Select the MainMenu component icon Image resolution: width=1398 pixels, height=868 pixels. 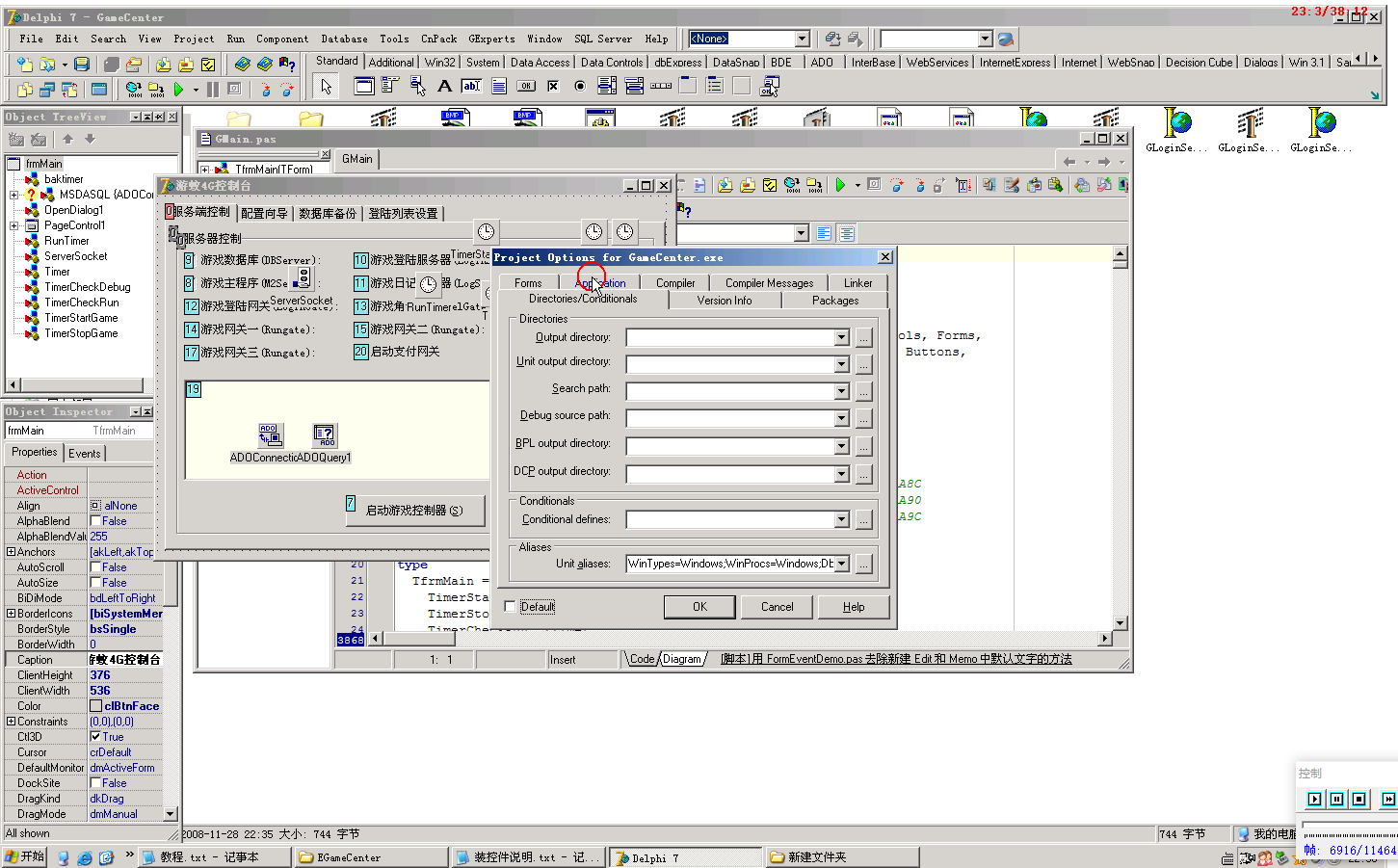pyautogui.click(x=390, y=86)
